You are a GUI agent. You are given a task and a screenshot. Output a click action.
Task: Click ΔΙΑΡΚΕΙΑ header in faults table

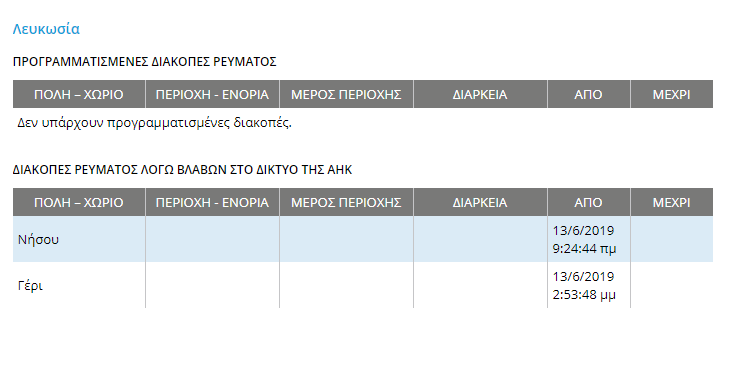(480, 203)
